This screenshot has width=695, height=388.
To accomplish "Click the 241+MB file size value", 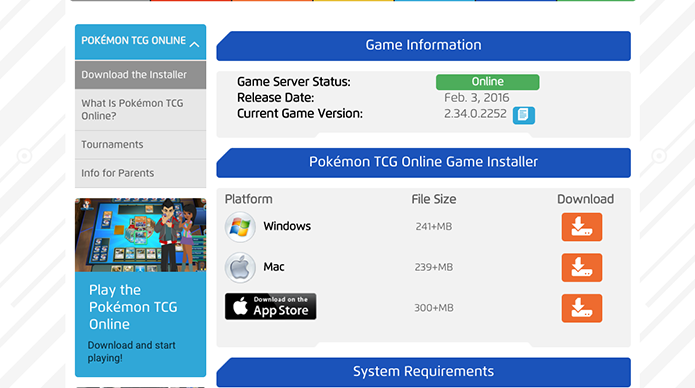I will (x=433, y=227).
